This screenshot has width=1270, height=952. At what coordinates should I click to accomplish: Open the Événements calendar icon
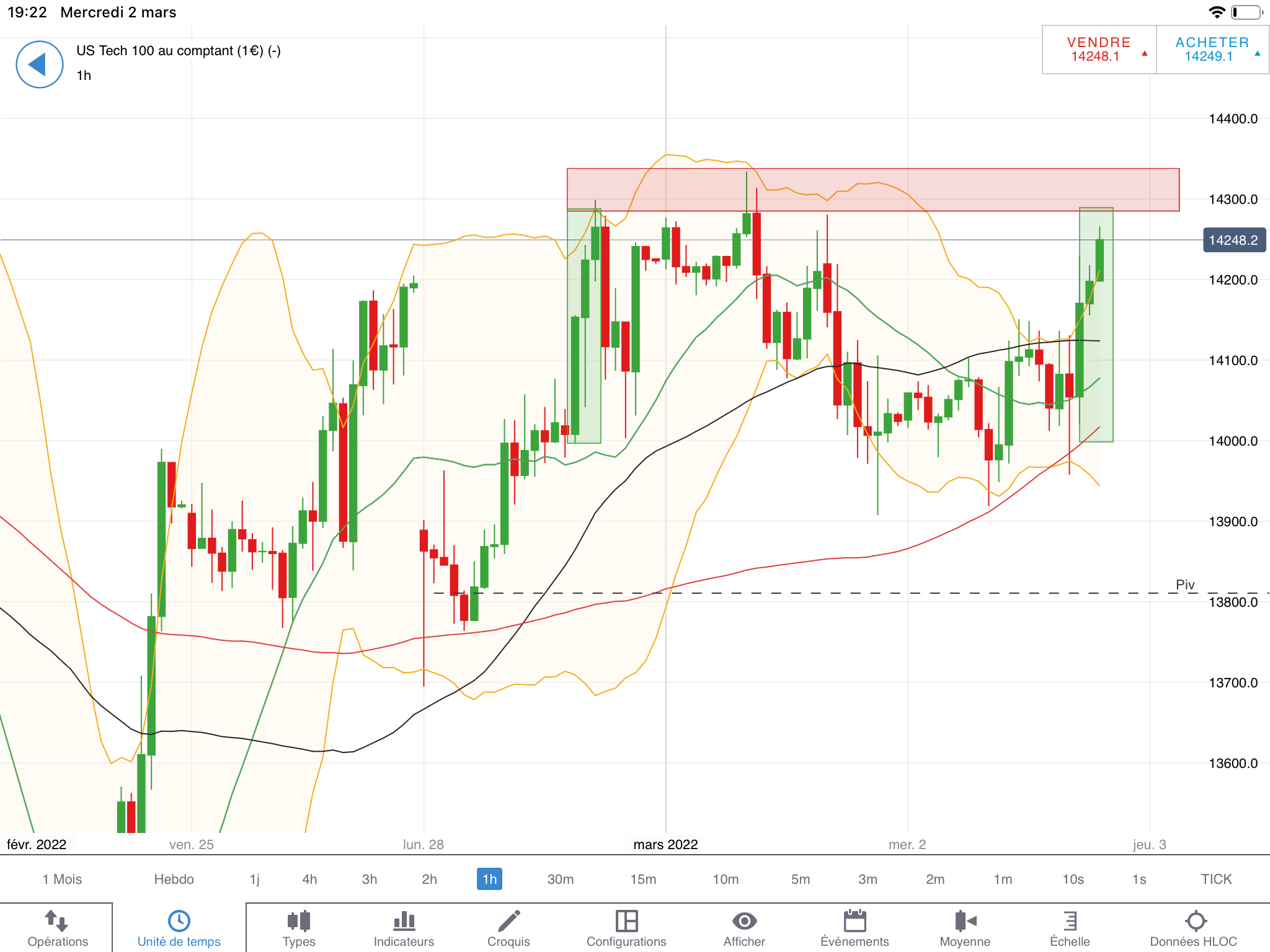[x=855, y=921]
